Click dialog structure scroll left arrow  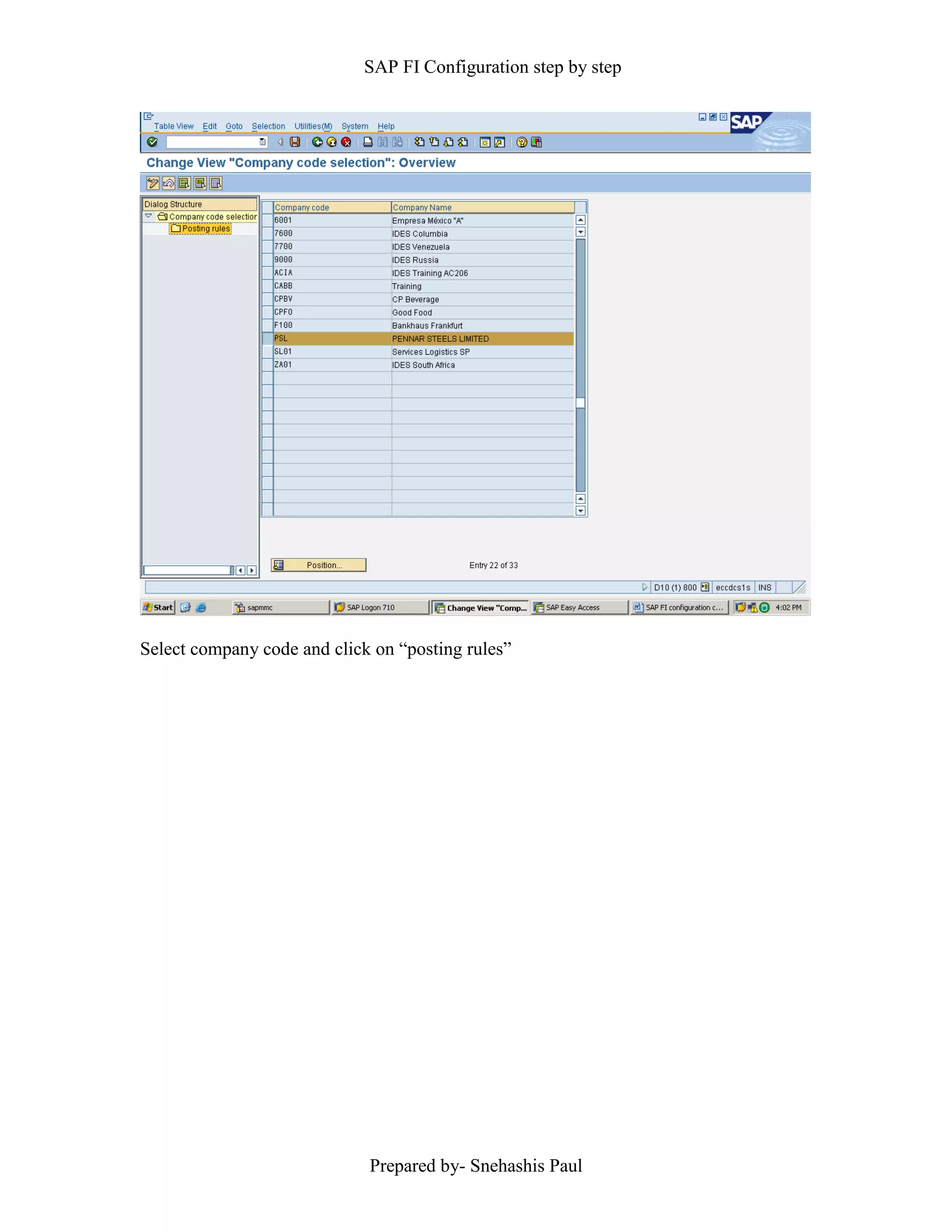(241, 570)
